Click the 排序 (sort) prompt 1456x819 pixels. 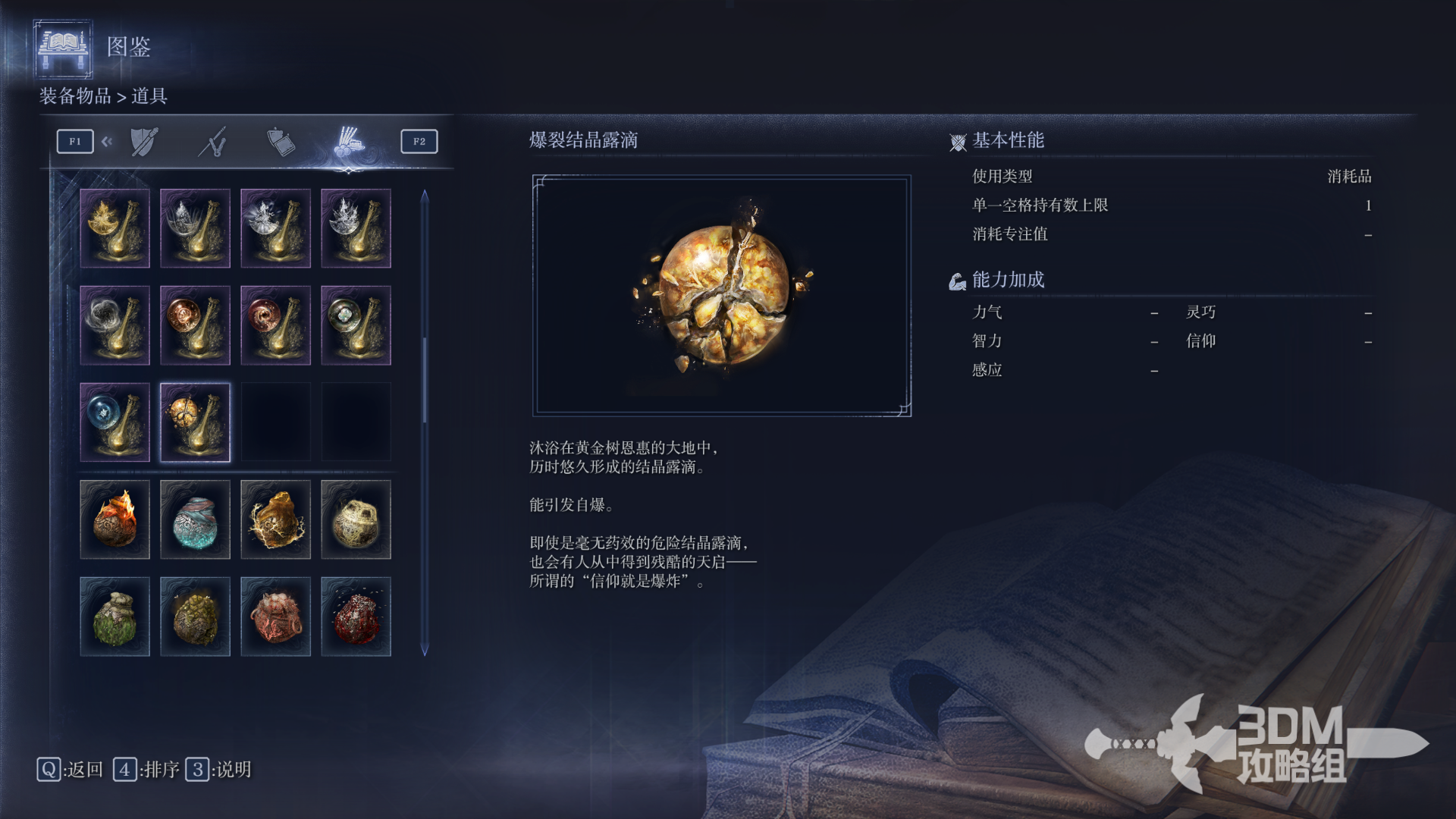click(x=146, y=770)
